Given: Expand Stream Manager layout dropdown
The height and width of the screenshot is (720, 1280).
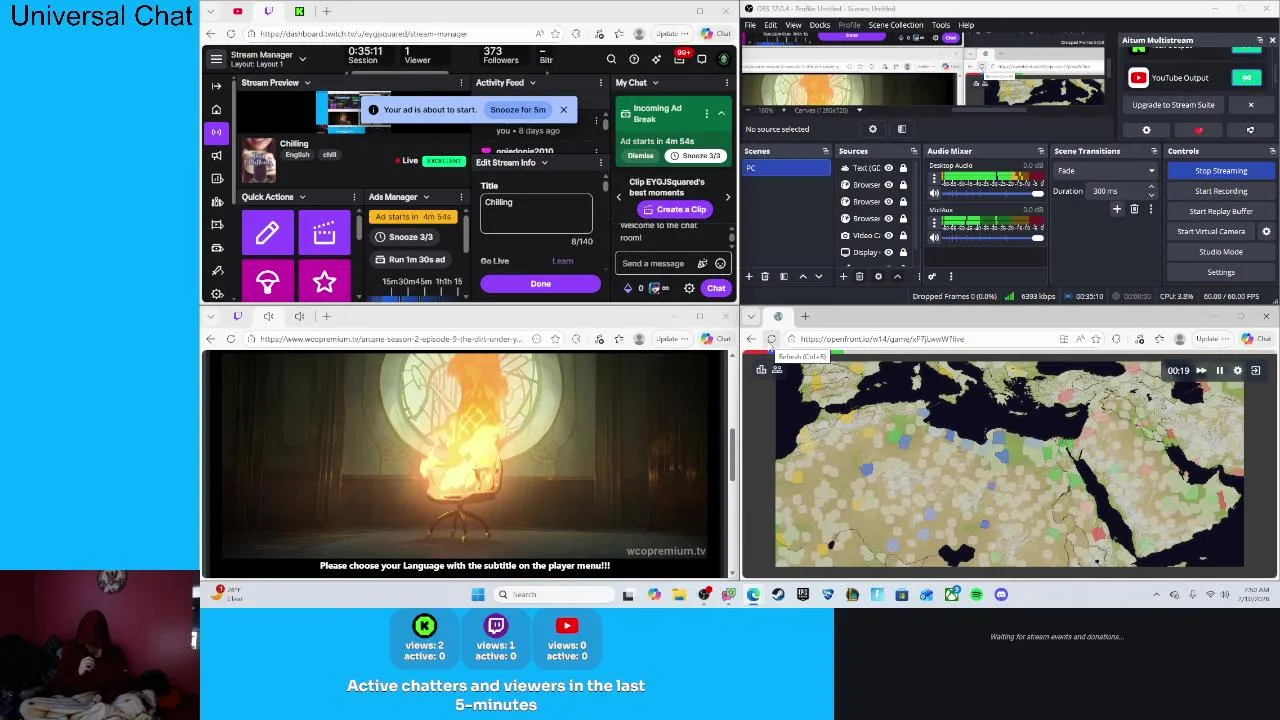Looking at the screenshot, I should click(302, 60).
